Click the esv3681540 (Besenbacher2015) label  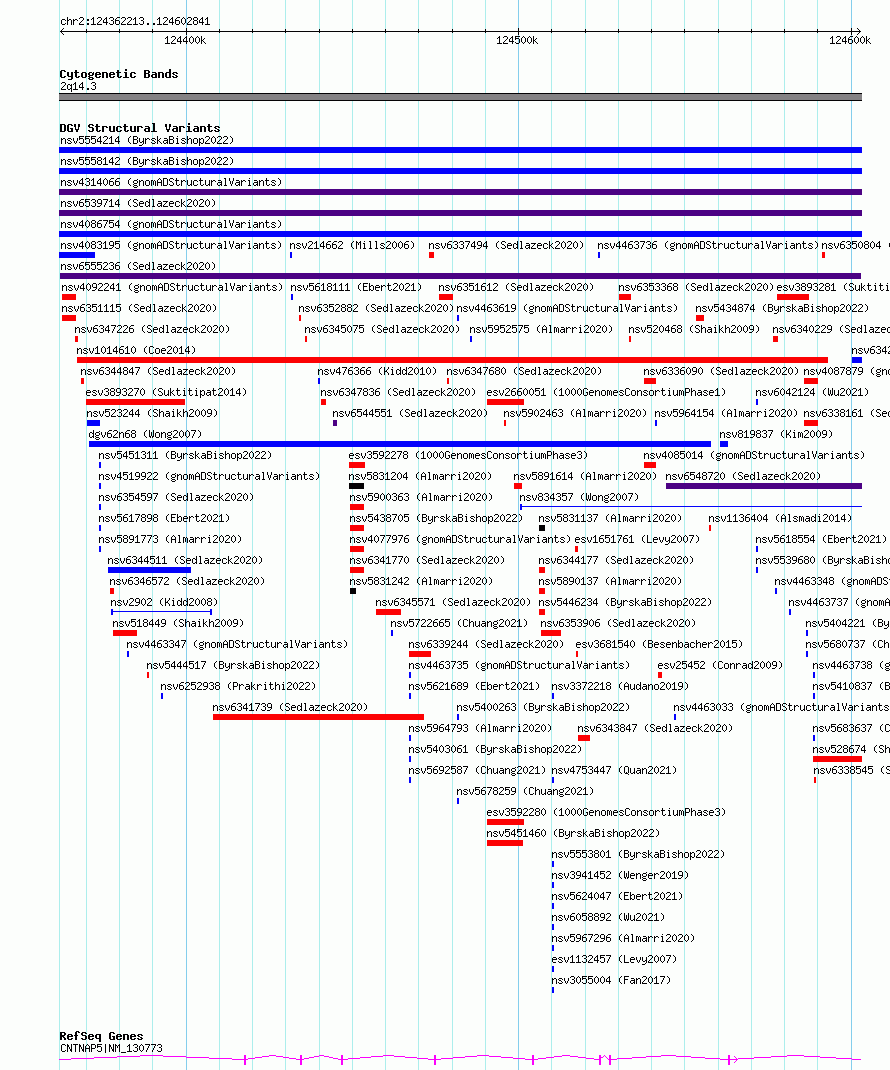[659, 645]
